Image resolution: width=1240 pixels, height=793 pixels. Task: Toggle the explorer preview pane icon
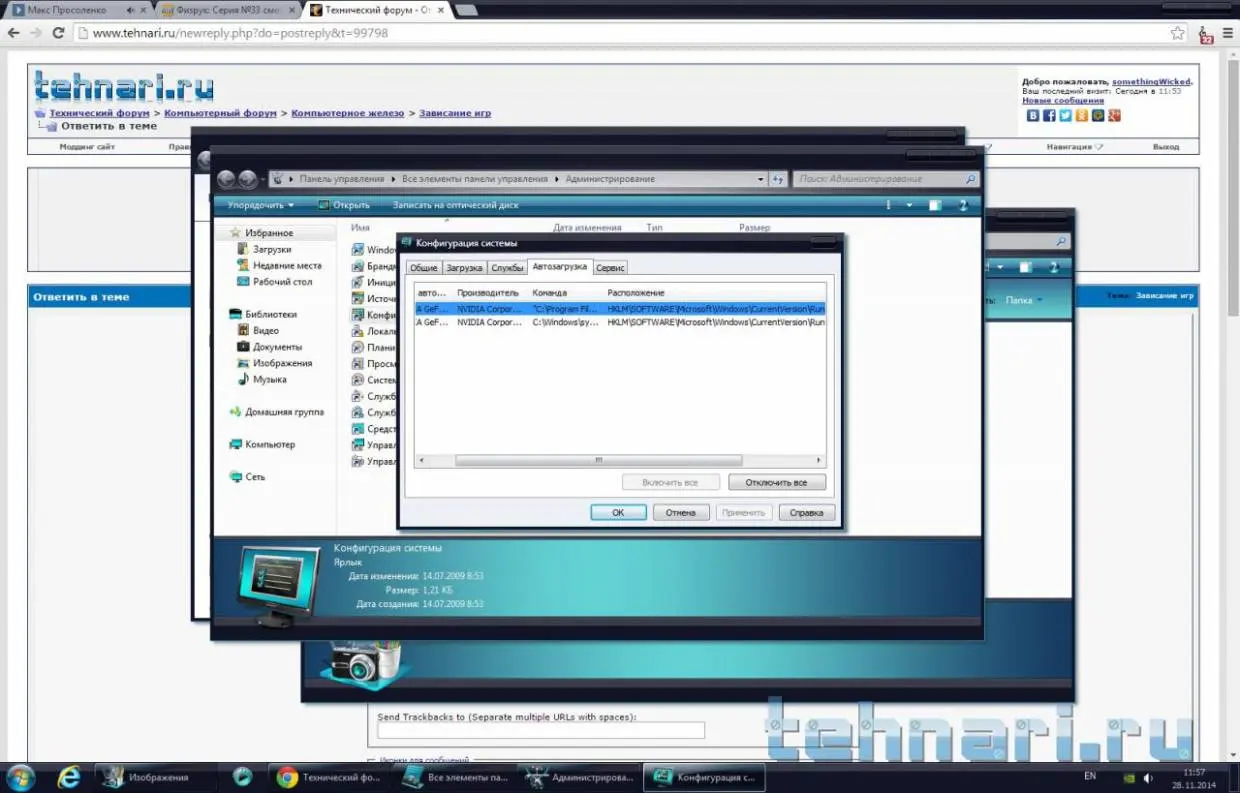click(x=935, y=205)
